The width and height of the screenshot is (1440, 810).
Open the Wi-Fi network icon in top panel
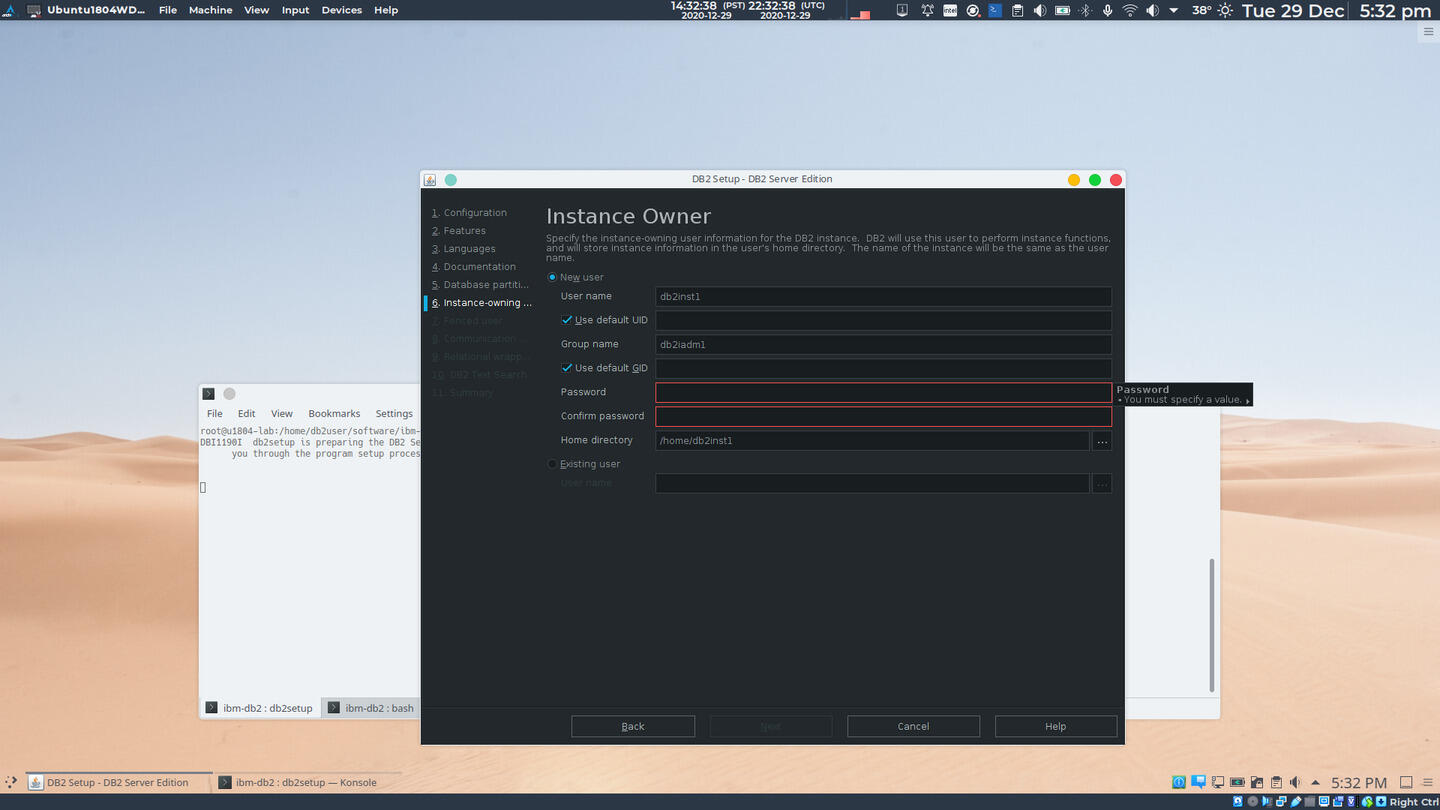(1130, 10)
